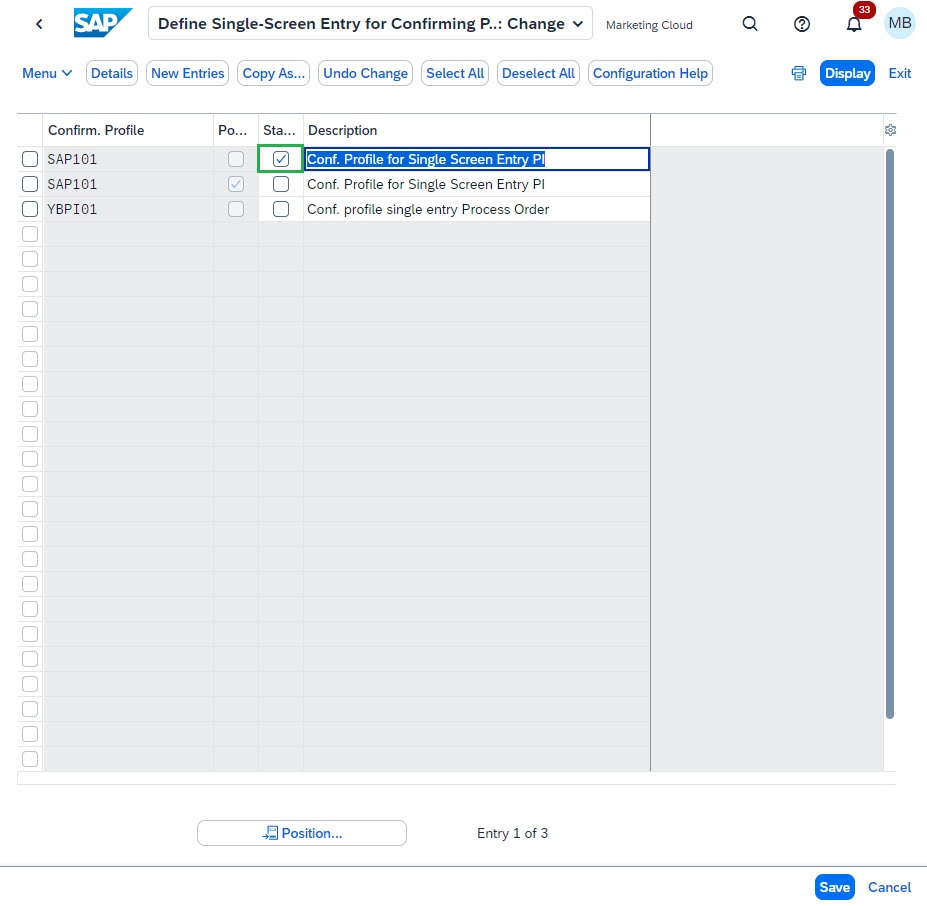Check the Standard checkbox for YBPI01
This screenshot has width=927, height=906.
click(x=281, y=209)
